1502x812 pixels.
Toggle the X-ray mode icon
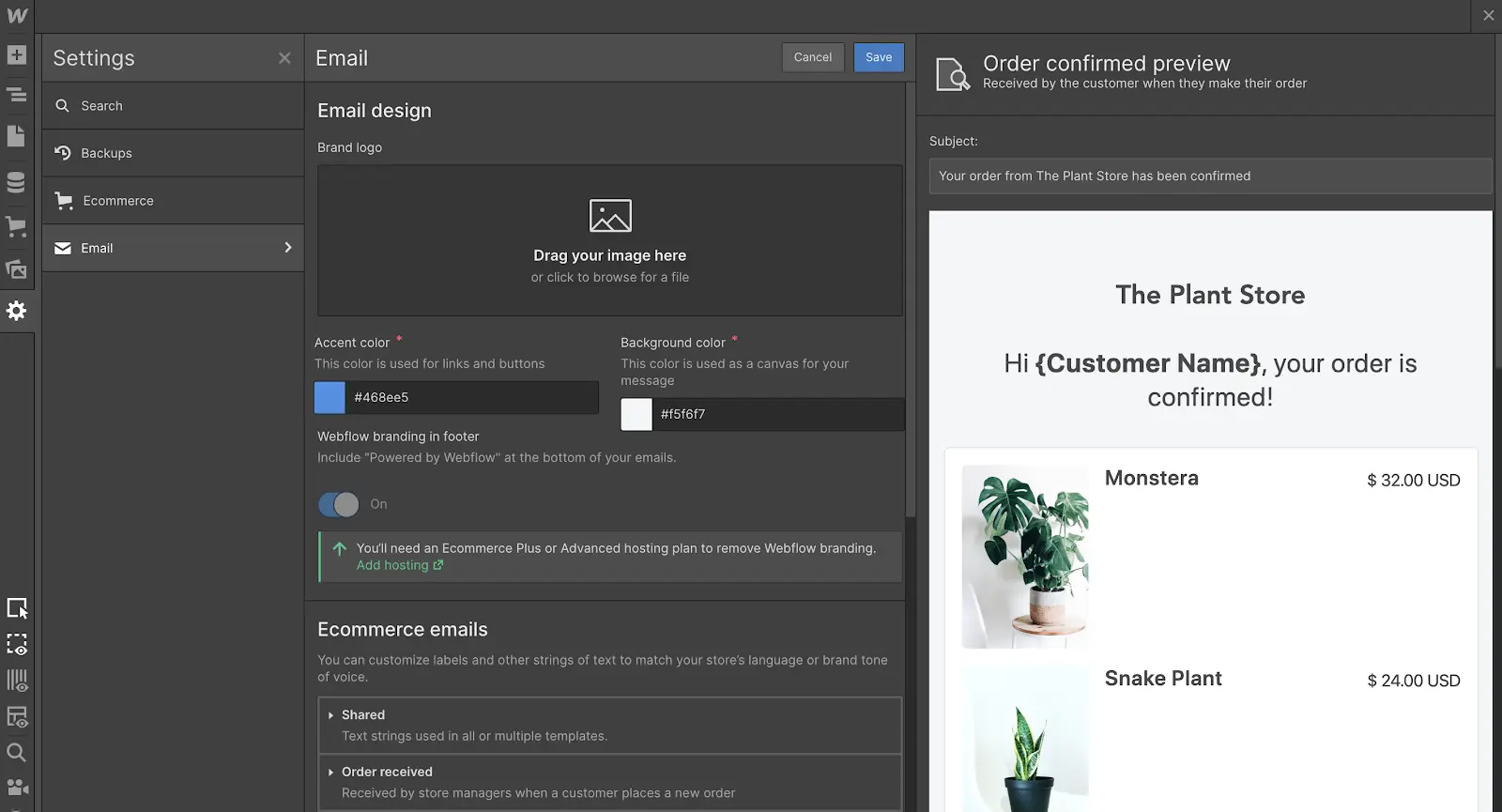tap(17, 717)
